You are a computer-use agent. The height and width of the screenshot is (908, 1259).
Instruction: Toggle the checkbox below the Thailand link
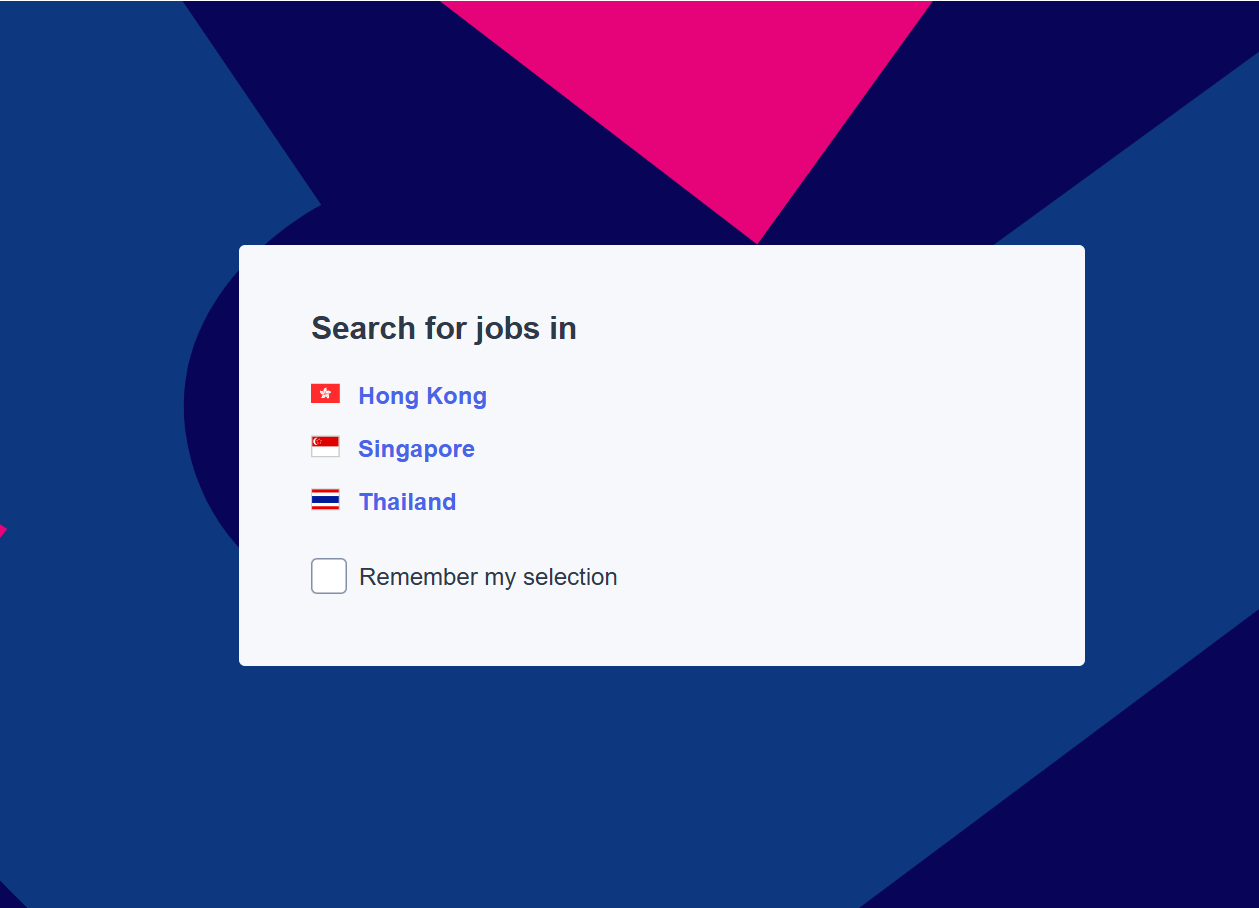pyautogui.click(x=329, y=576)
